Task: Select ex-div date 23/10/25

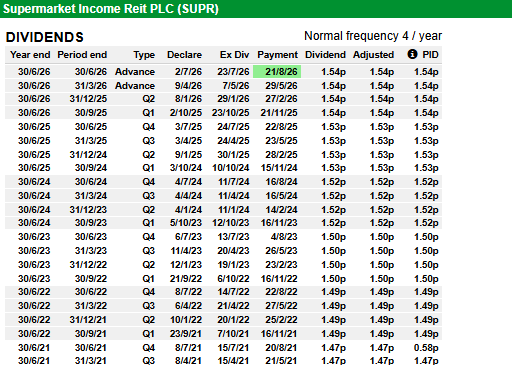Action: coord(231,113)
